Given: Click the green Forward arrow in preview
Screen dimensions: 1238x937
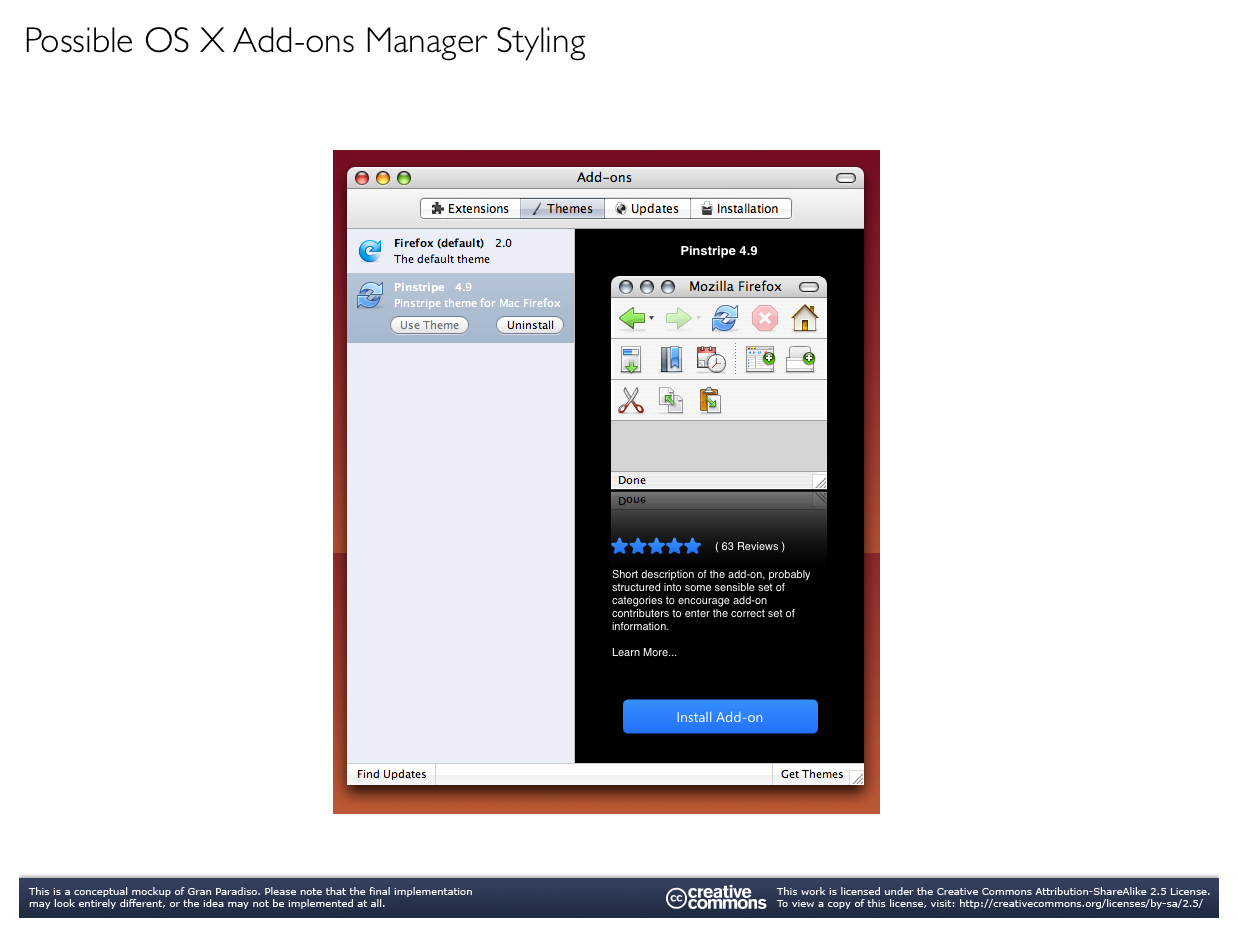Looking at the screenshot, I should pyautogui.click(x=679, y=319).
